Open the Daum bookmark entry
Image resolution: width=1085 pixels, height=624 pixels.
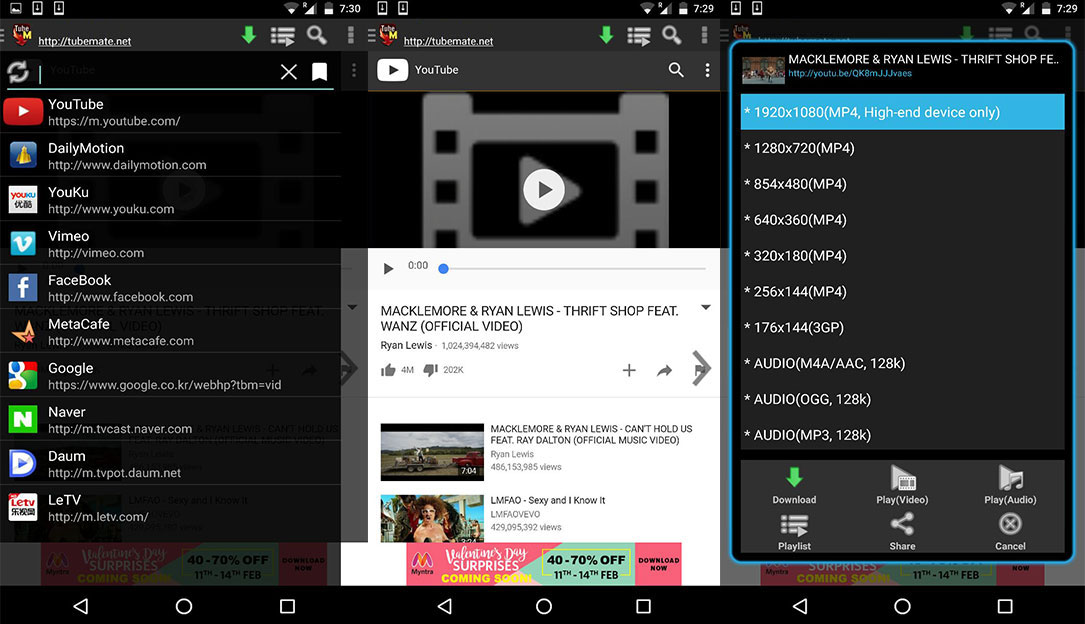click(170, 464)
